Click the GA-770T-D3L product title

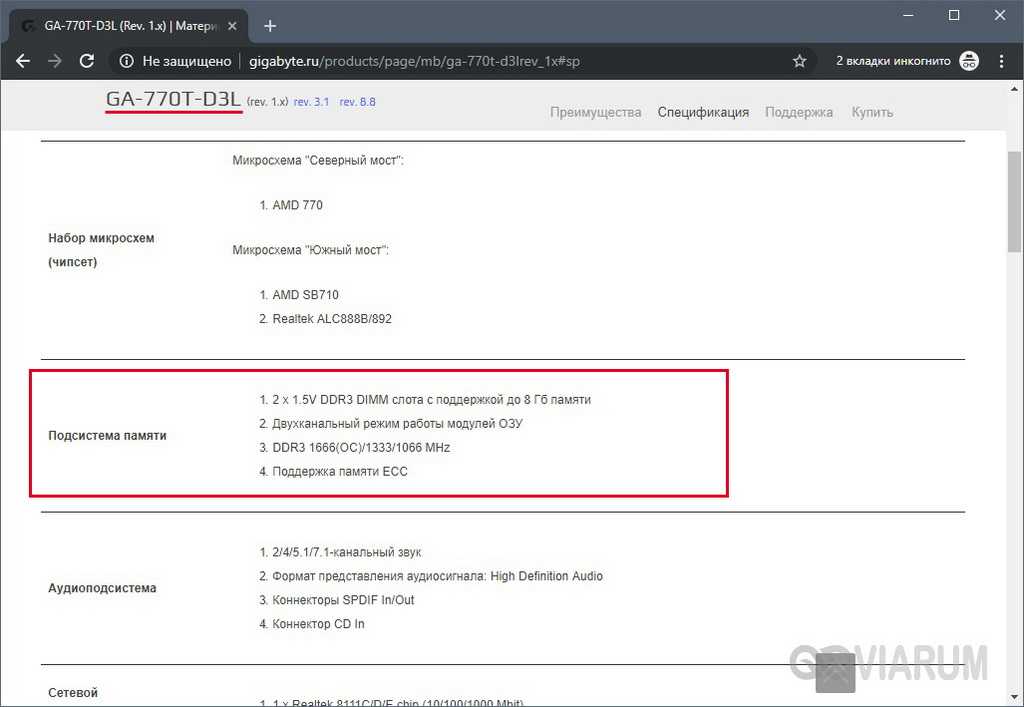(174, 99)
